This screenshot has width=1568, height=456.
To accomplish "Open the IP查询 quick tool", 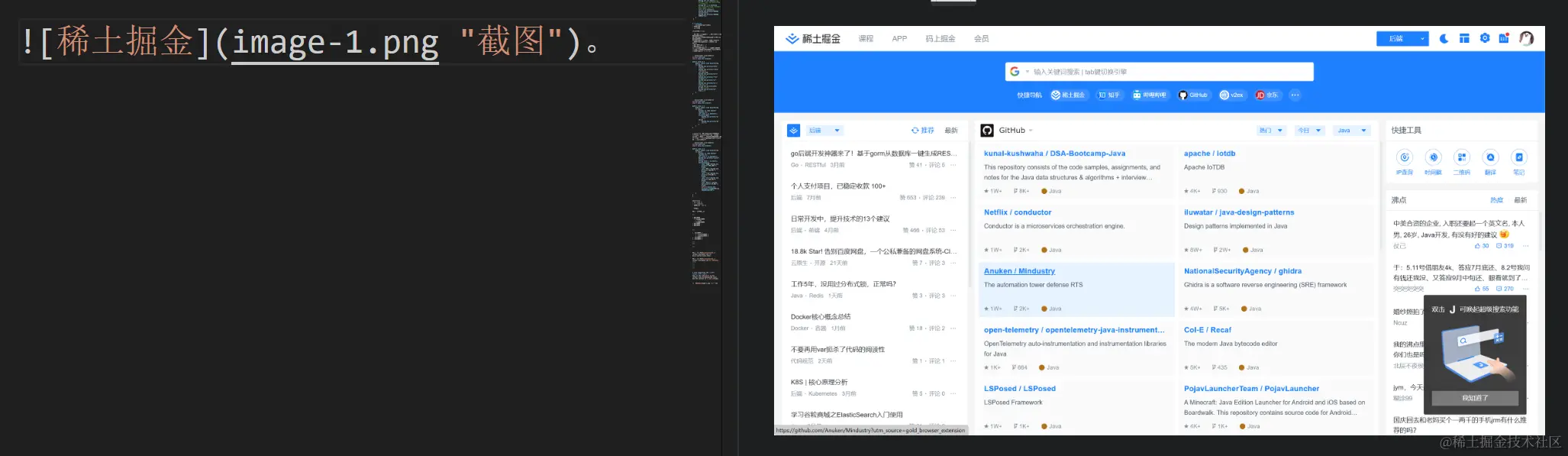I will pos(1405,162).
